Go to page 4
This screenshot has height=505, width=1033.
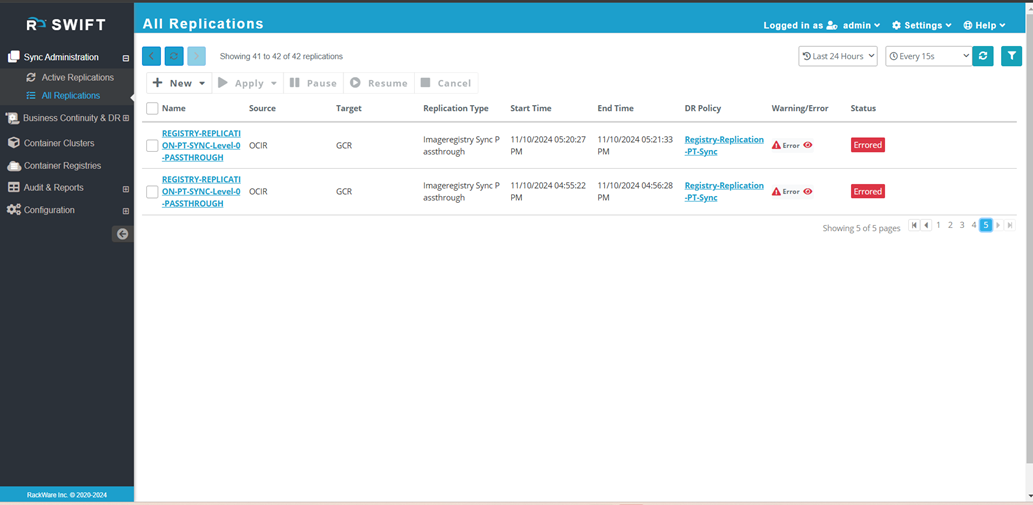coord(974,225)
